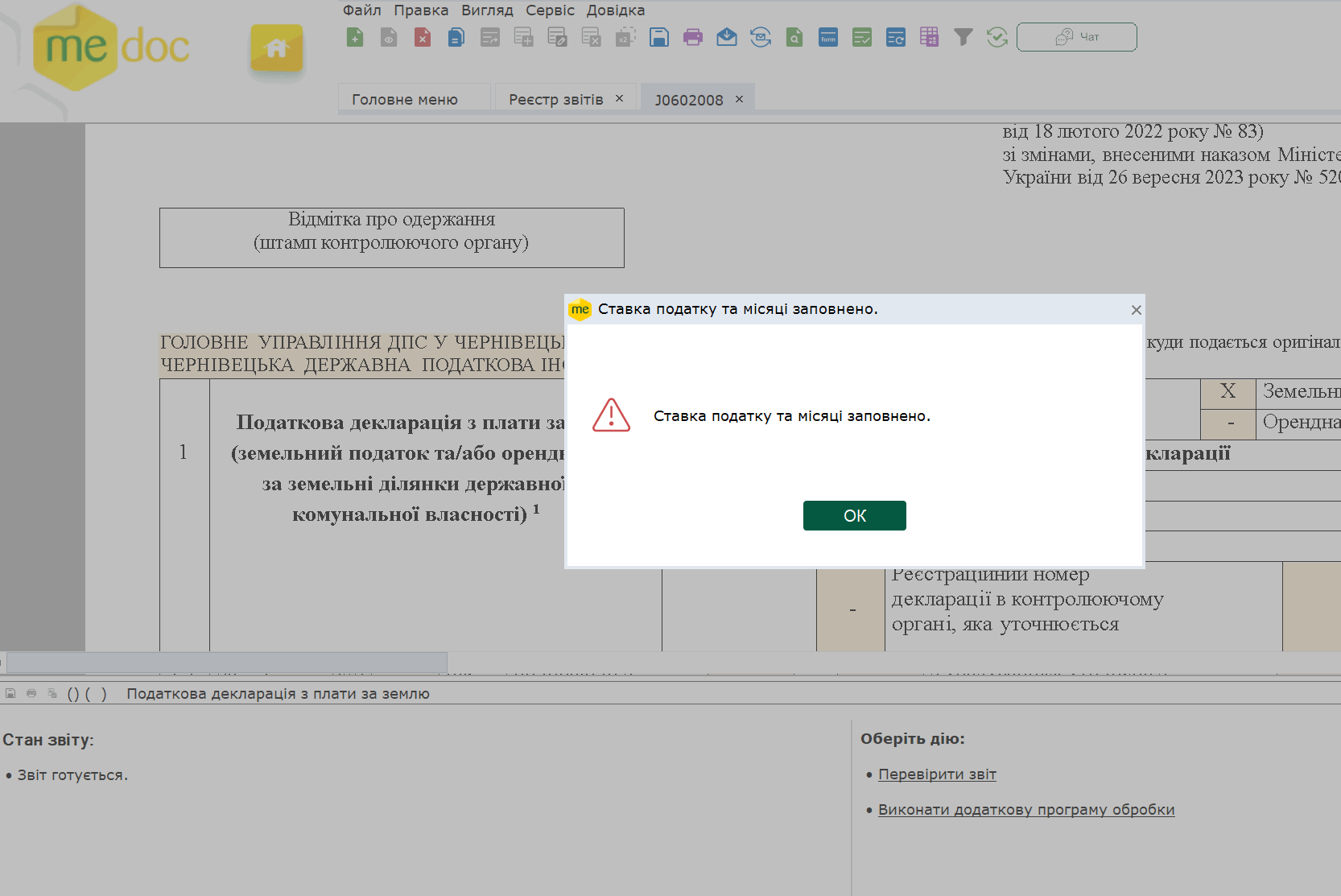Click the blue form icon
1341x896 pixels.
click(828, 37)
